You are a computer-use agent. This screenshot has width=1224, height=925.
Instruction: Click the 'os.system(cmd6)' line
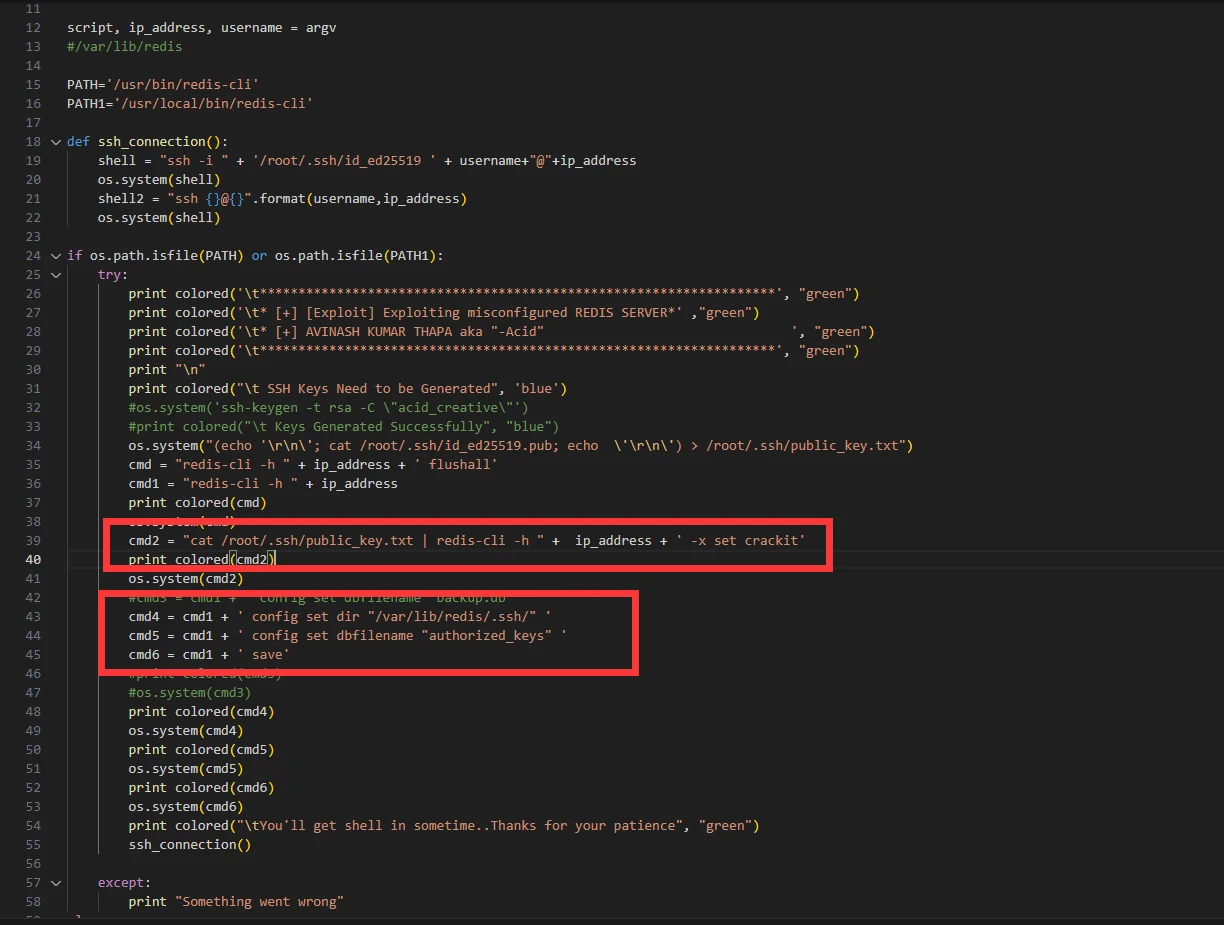point(186,806)
